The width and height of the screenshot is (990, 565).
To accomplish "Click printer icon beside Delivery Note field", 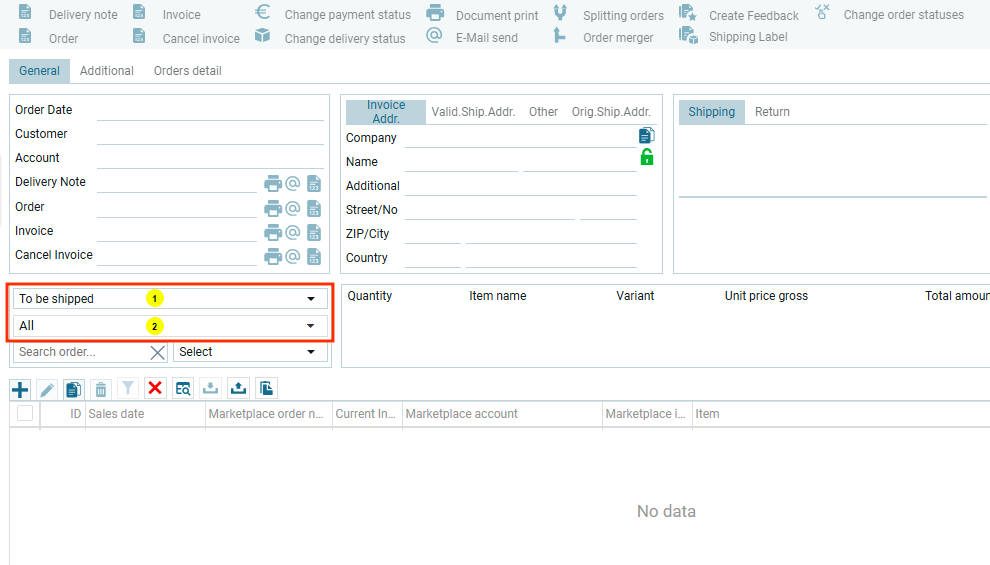I will coord(273,183).
